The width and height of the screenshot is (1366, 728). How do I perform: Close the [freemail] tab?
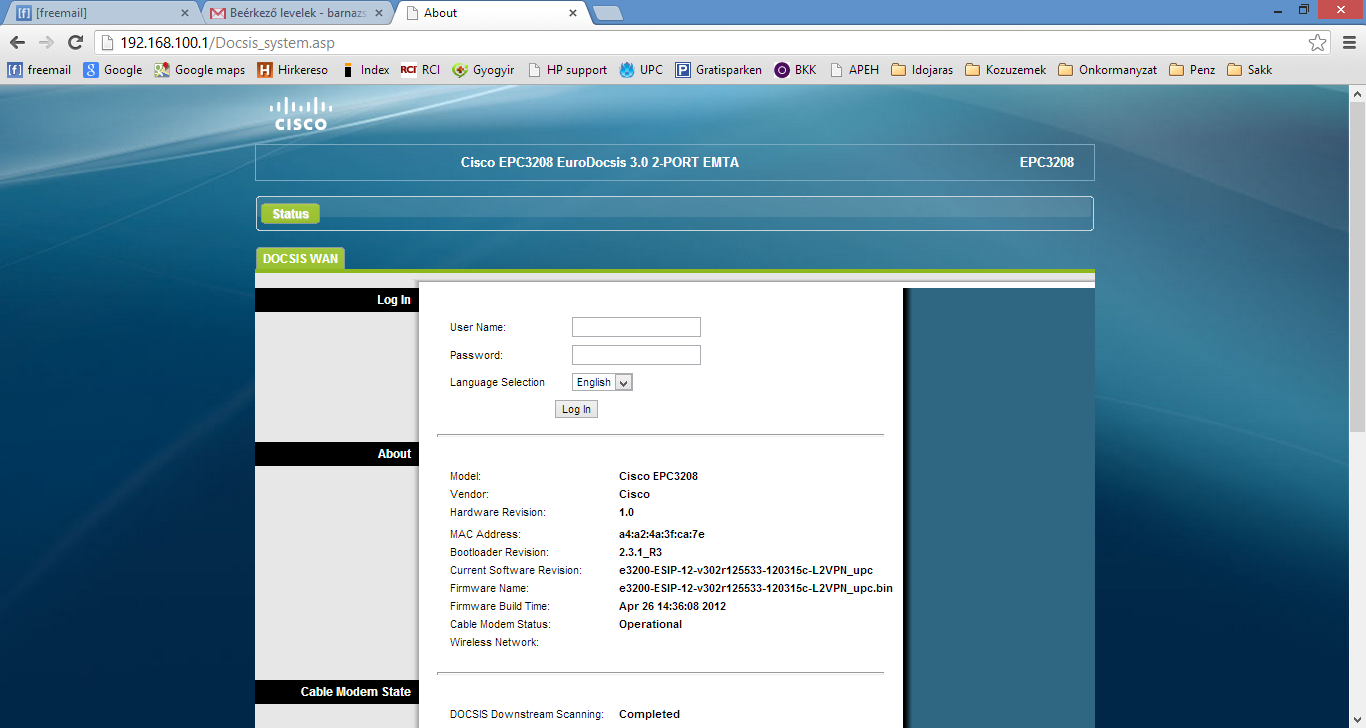185,13
